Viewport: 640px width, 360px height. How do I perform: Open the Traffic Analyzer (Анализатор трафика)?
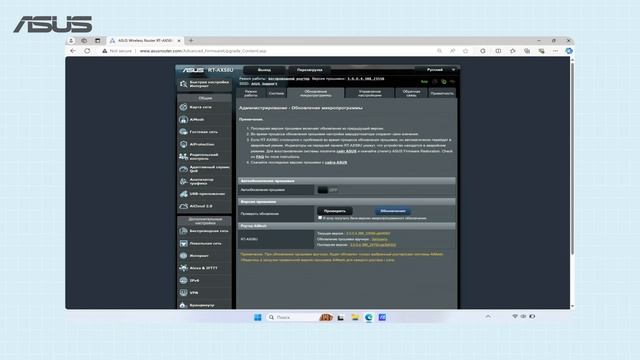[x=204, y=181]
